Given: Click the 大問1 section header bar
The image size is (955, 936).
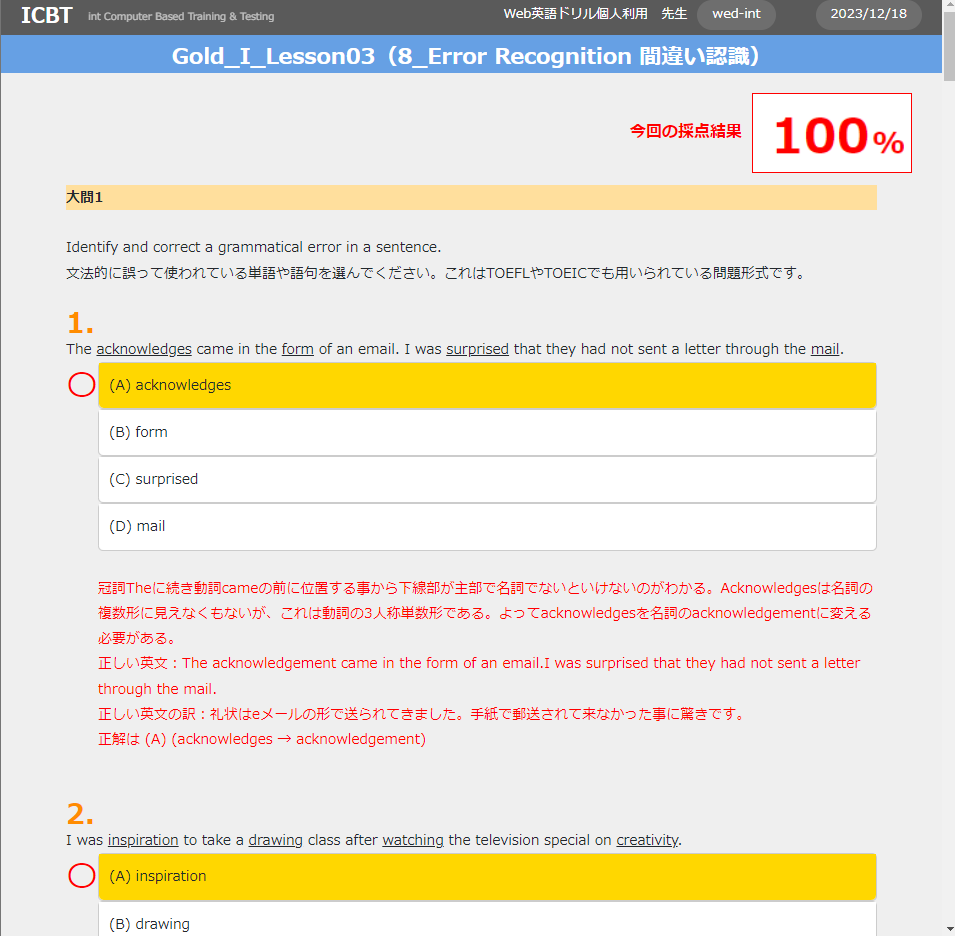Looking at the screenshot, I should click(x=470, y=197).
